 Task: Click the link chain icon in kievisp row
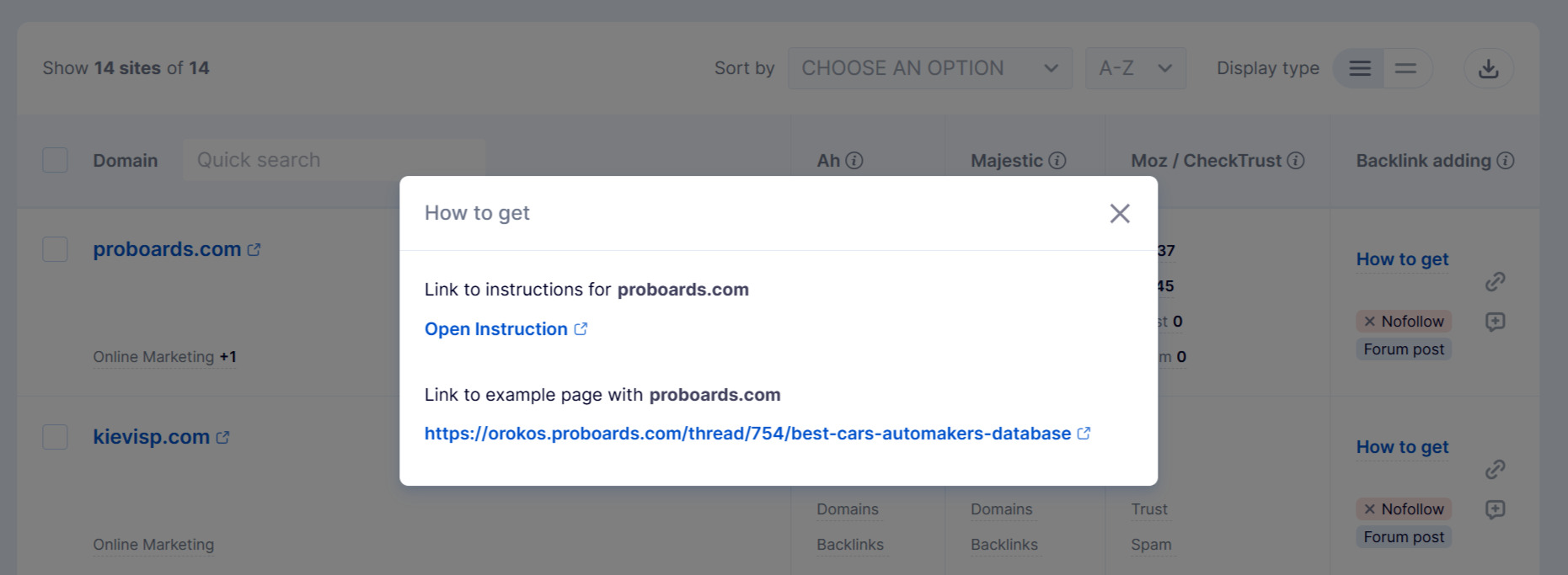click(x=1496, y=469)
